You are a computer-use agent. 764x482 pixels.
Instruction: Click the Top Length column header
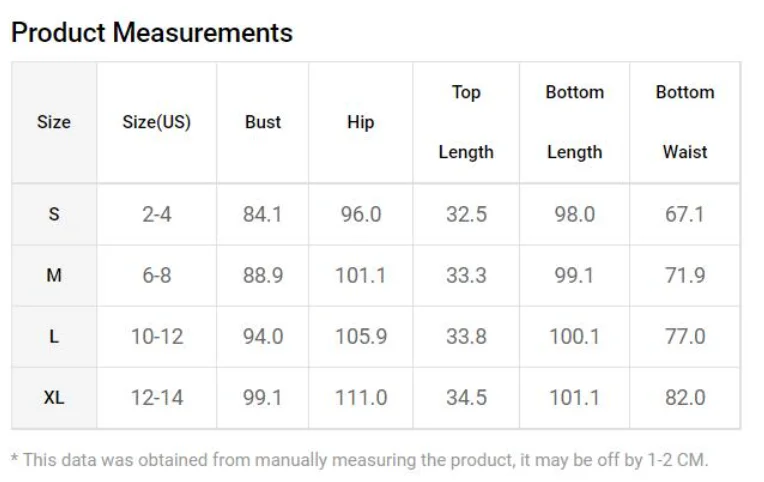466,122
